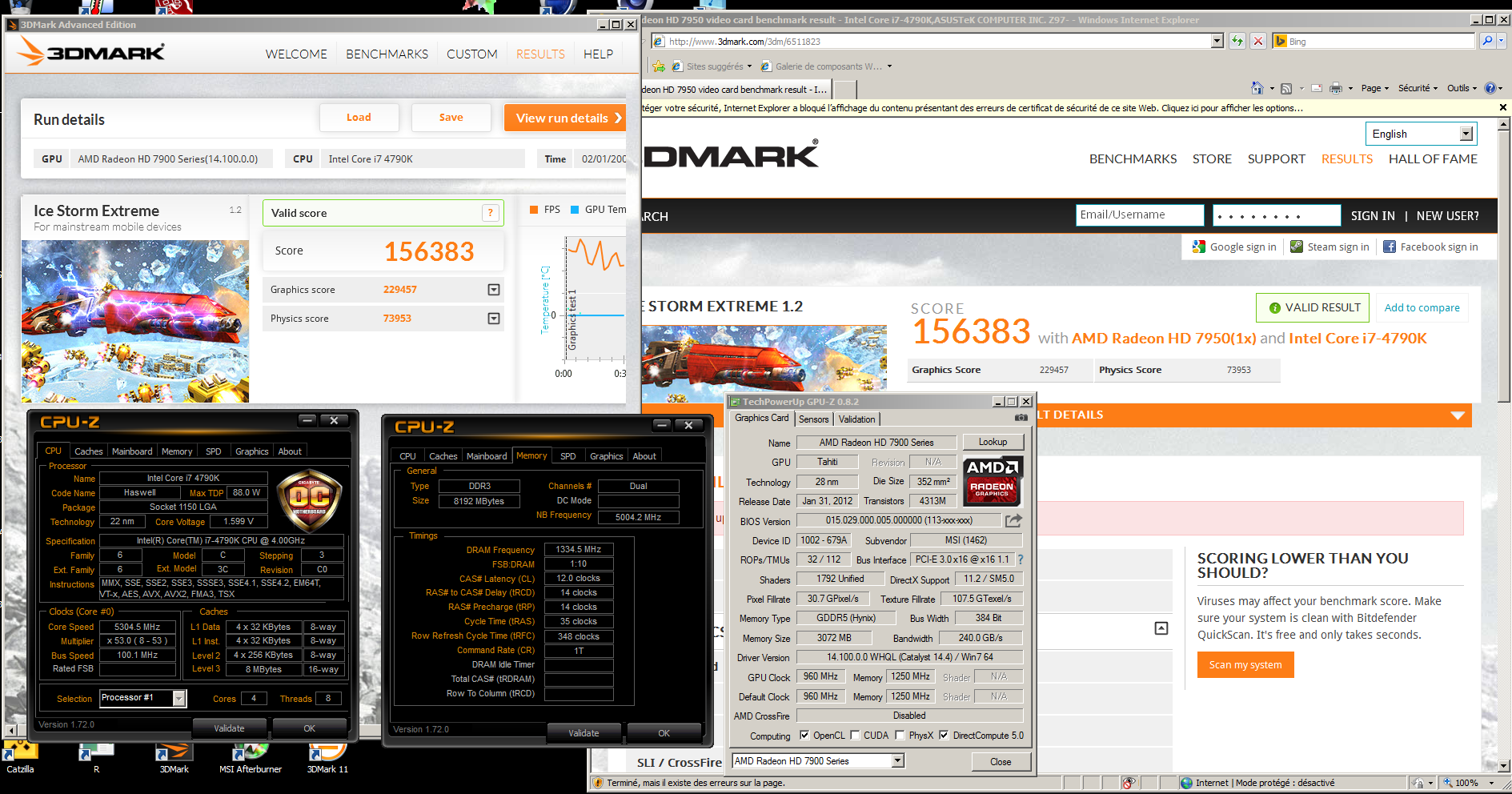Dismiss the IE security information bar
Image resolution: width=1512 pixels, height=794 pixels.
(x=1502, y=107)
